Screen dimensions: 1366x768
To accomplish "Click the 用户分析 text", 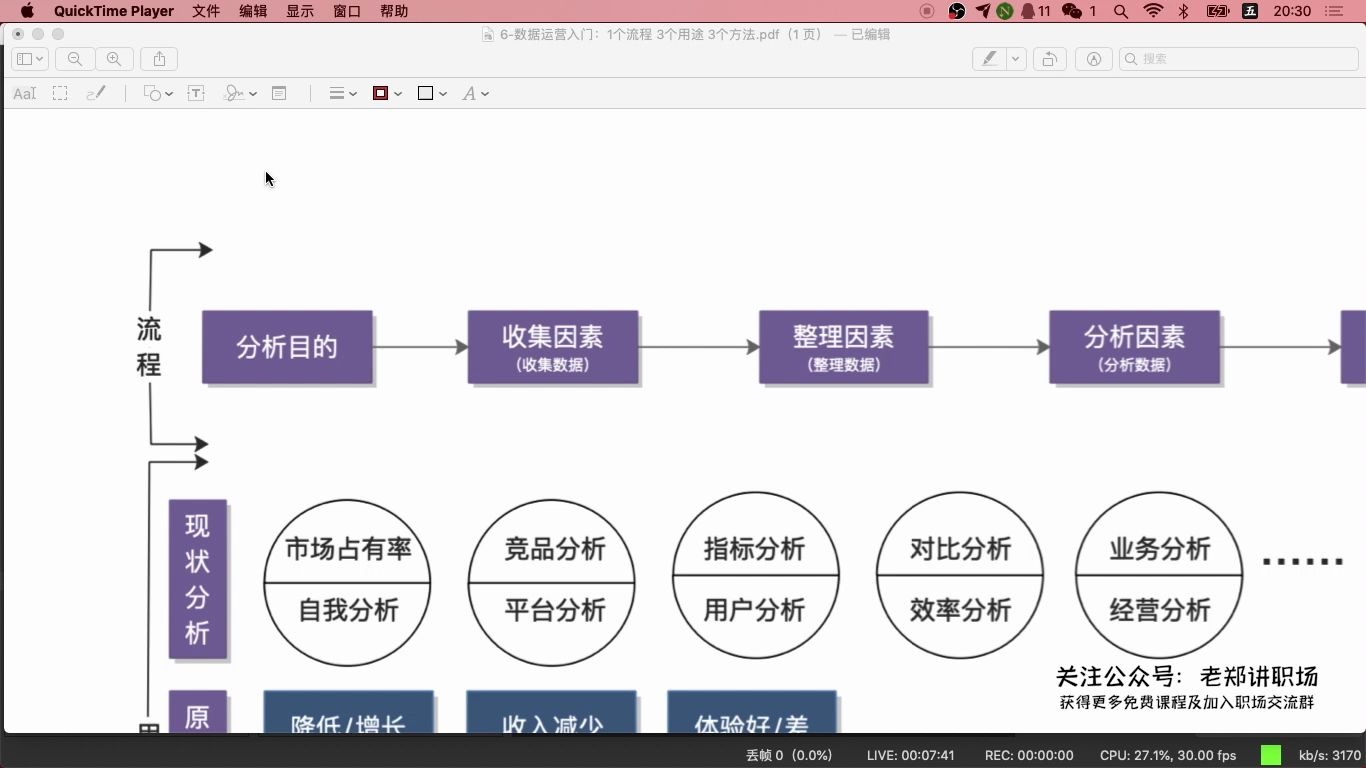I will coord(754,610).
